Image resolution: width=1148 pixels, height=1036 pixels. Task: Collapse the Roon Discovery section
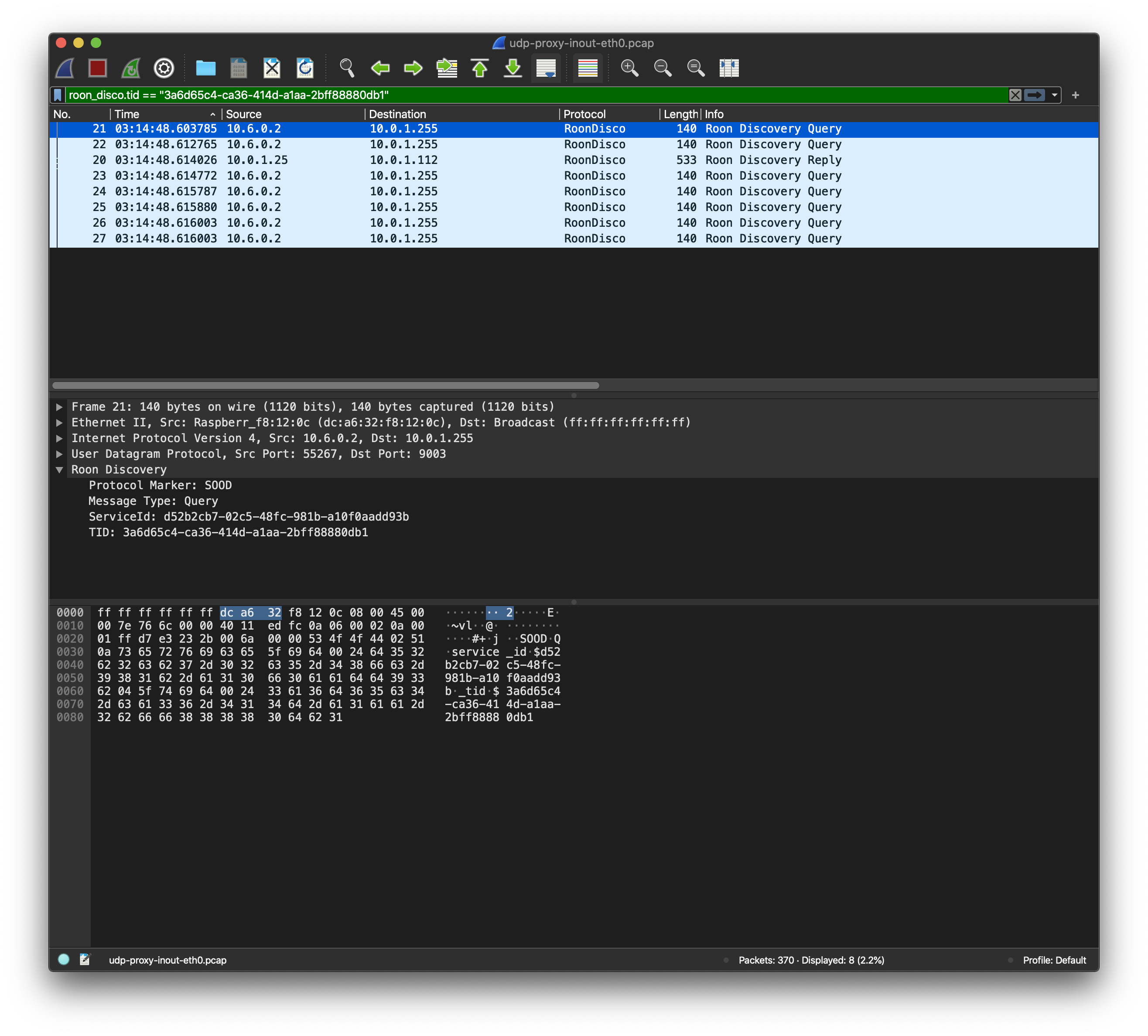(x=59, y=470)
